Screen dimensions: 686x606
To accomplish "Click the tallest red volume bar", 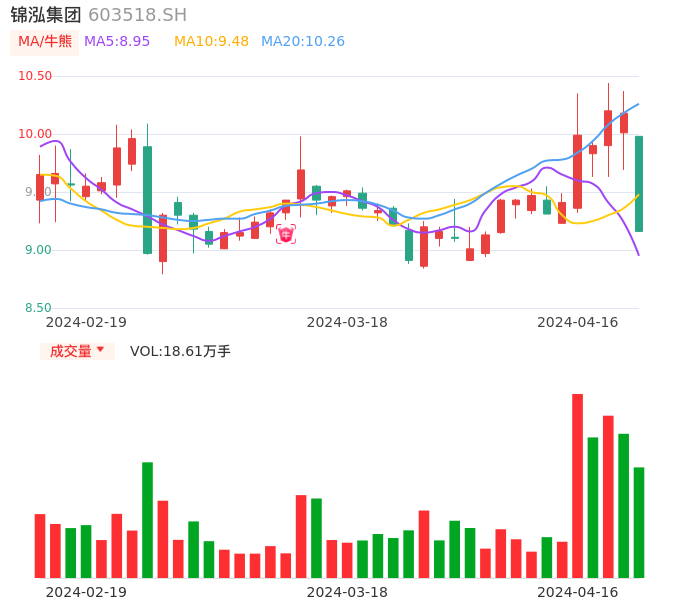I will point(578,486).
